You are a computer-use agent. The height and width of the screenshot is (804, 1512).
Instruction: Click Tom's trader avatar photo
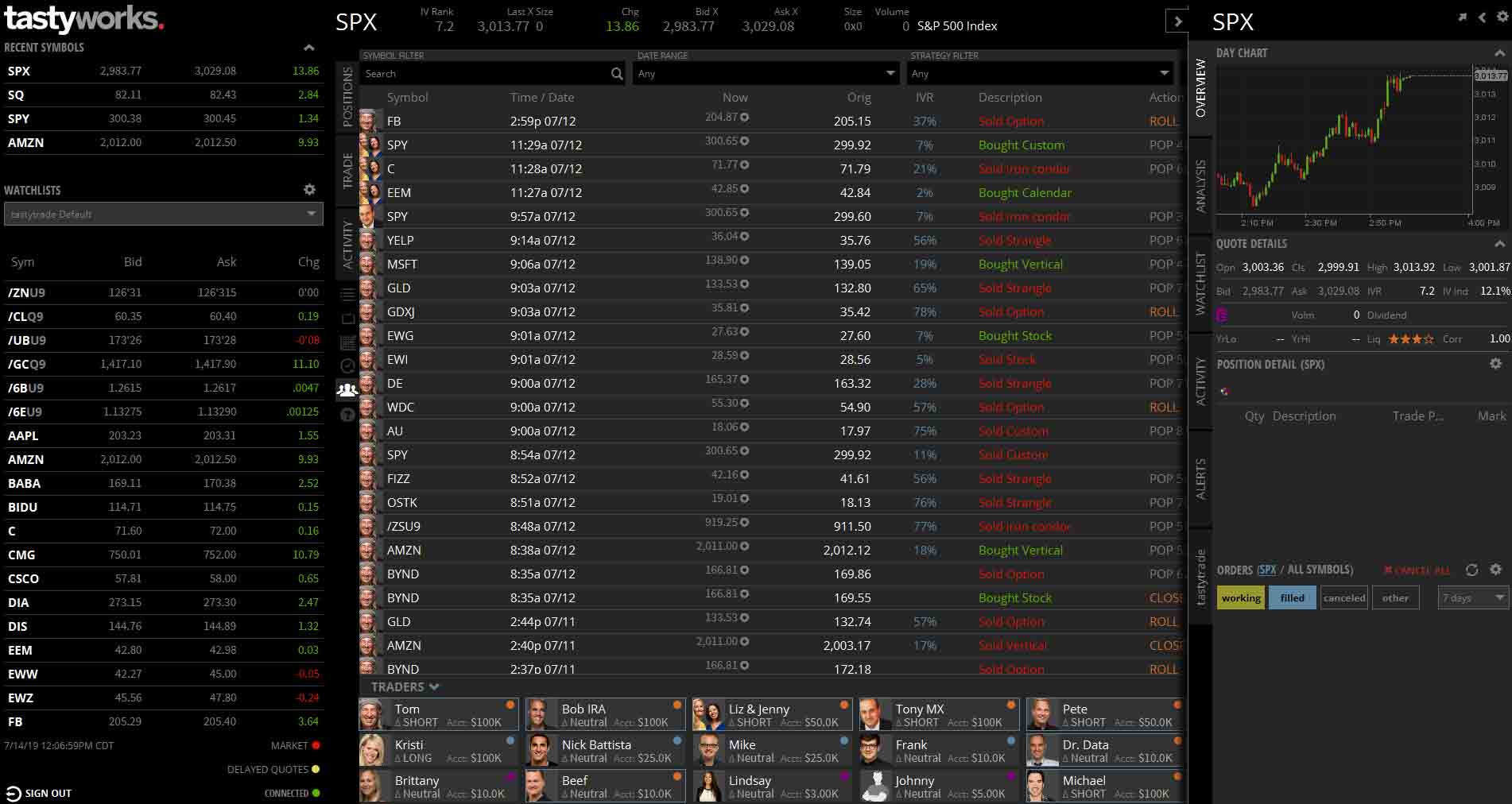click(374, 714)
